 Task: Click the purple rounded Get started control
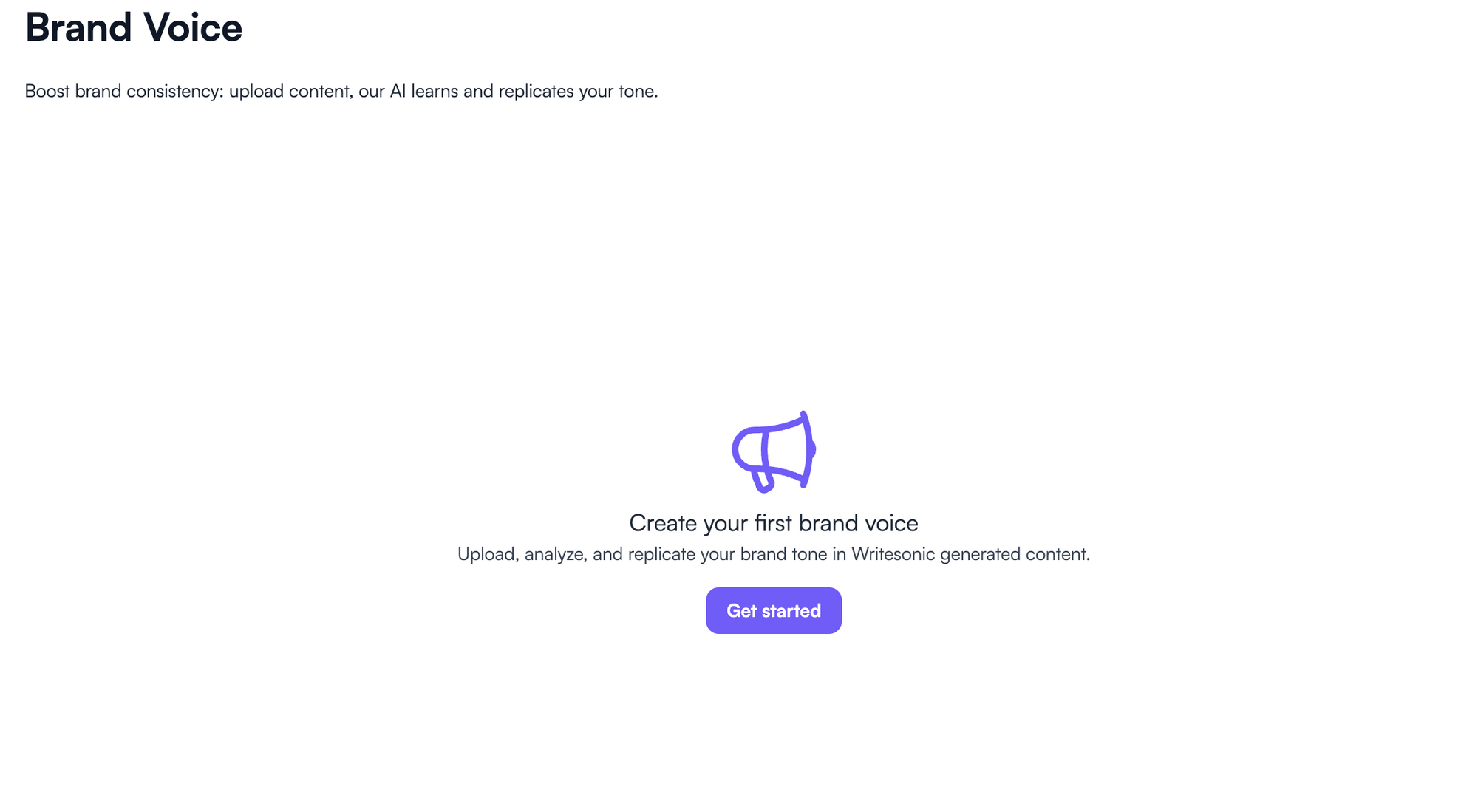coord(774,610)
